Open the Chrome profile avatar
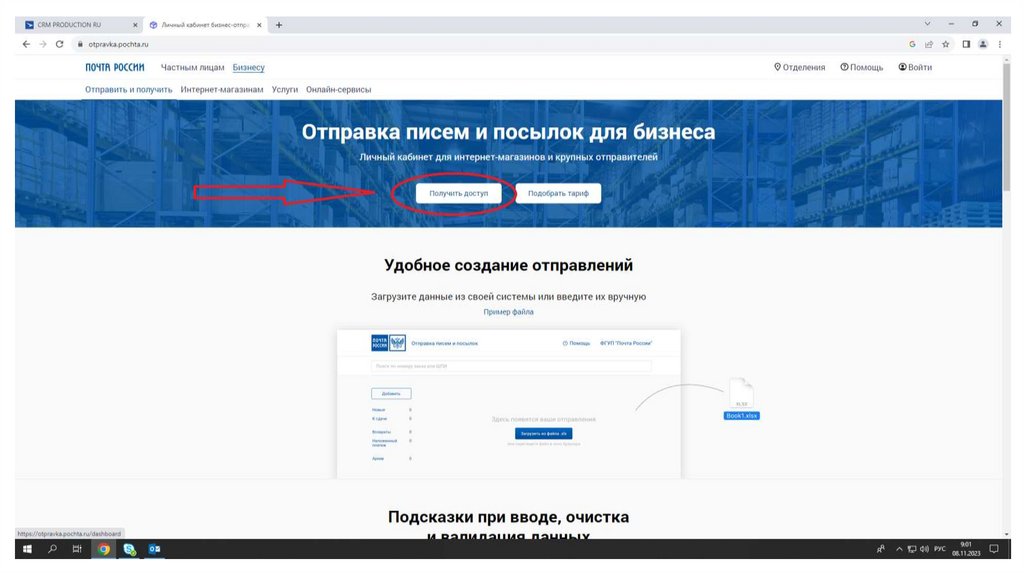 coord(983,44)
